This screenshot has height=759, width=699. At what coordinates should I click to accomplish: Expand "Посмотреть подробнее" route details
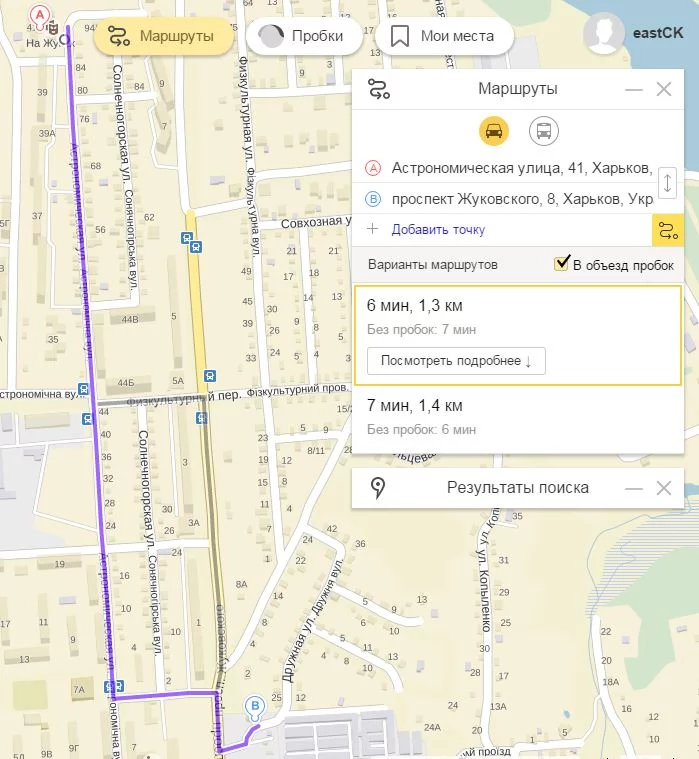coord(456,361)
